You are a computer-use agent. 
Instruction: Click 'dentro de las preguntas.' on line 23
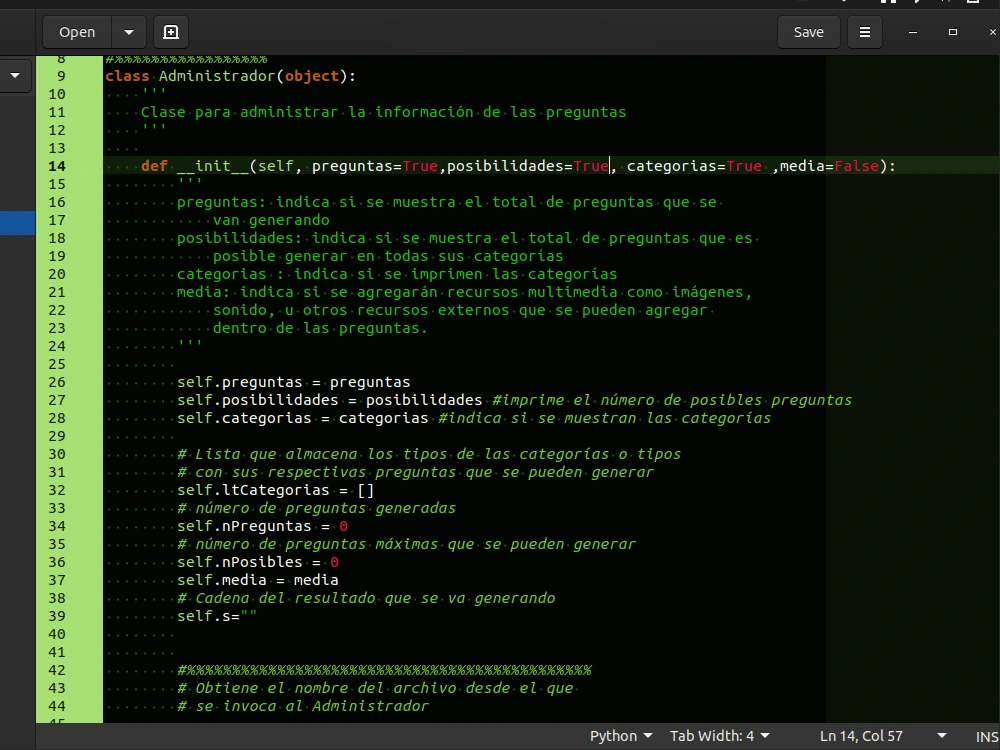pyautogui.click(x=320, y=328)
